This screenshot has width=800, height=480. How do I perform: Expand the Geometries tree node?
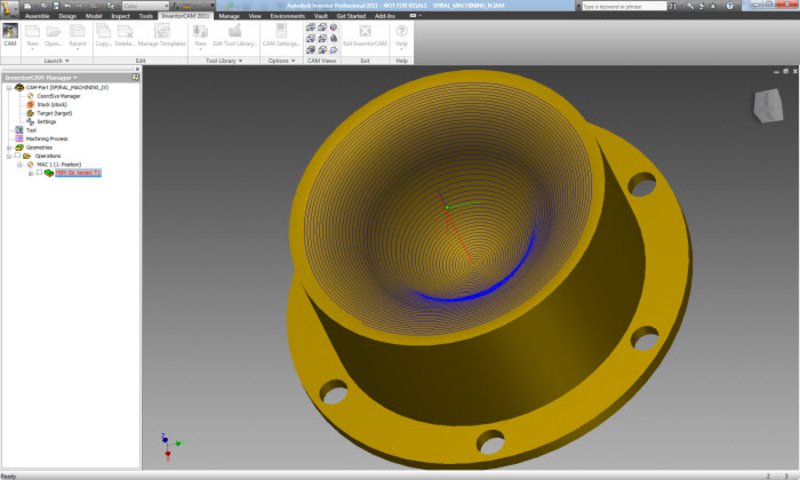tap(8, 147)
